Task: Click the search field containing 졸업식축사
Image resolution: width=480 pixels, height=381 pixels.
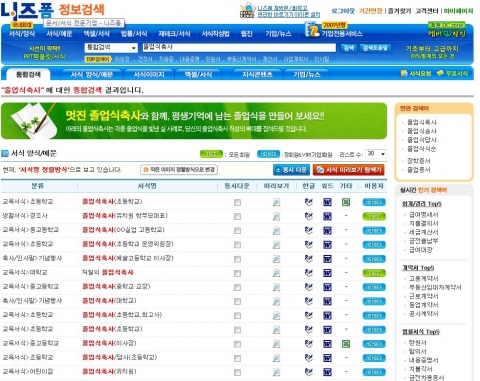Action: (x=239, y=48)
